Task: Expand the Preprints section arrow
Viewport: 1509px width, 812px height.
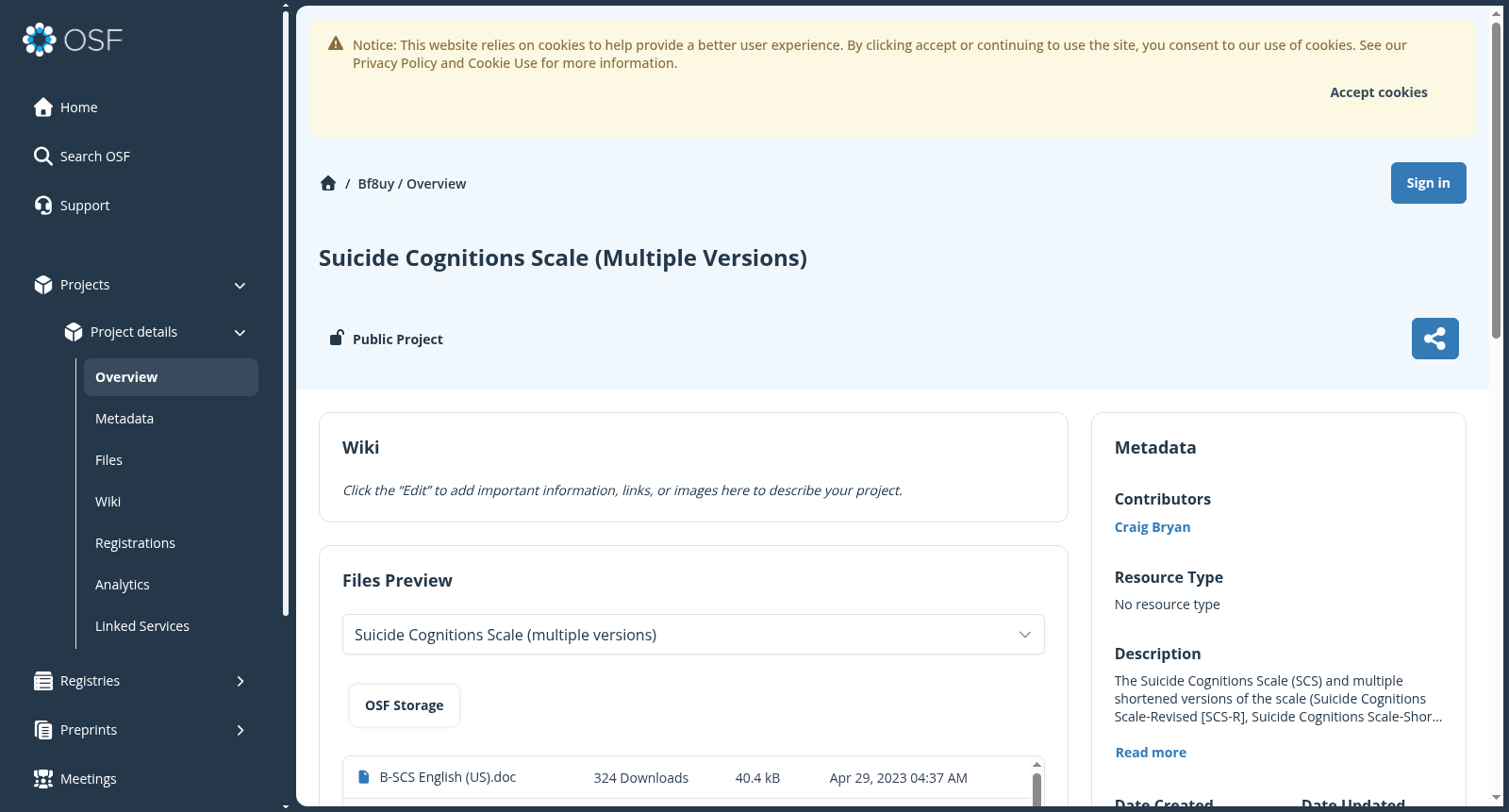Action: pyautogui.click(x=240, y=730)
